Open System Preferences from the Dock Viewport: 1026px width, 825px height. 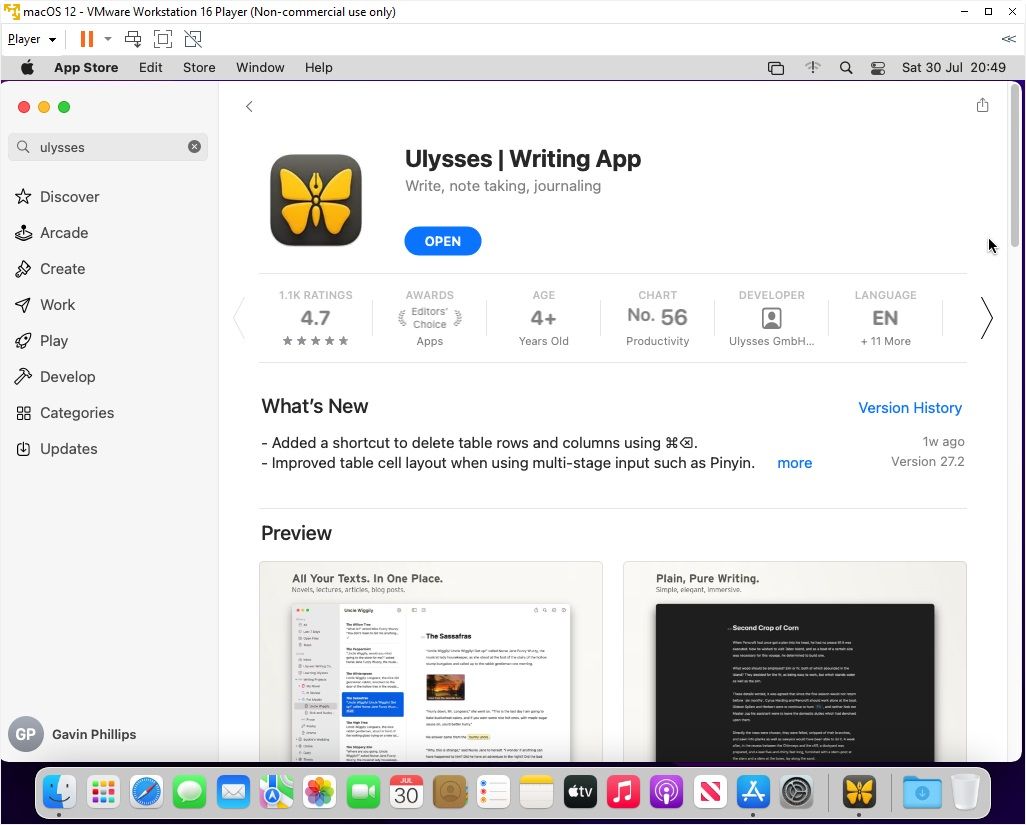(797, 792)
